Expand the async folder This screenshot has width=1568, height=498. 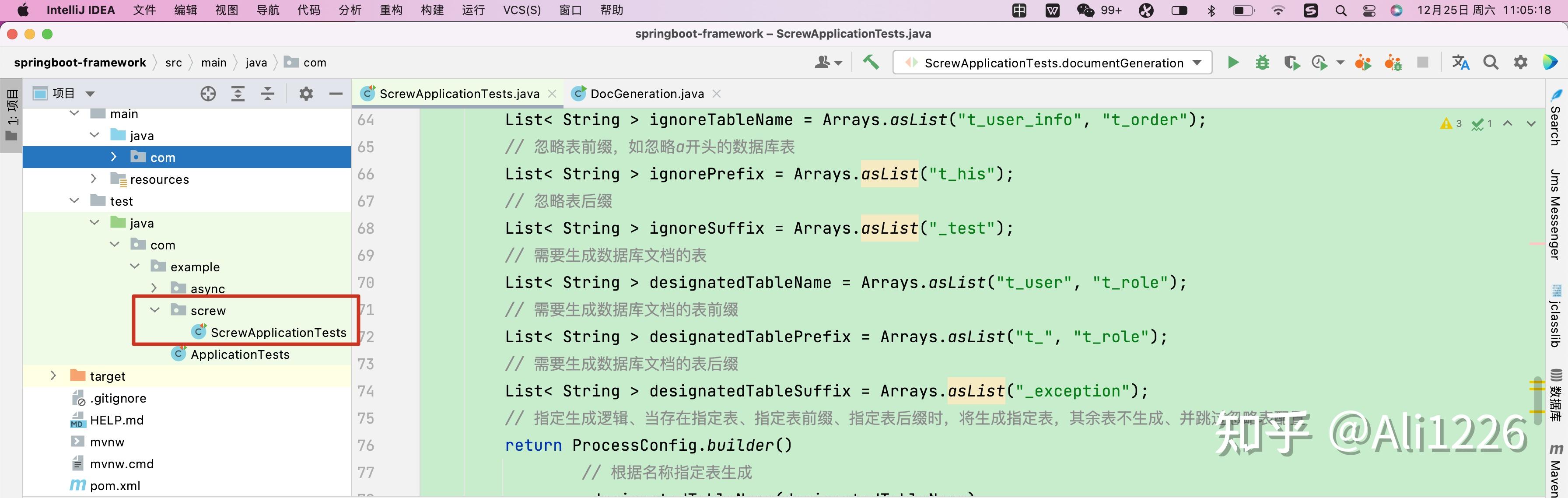[154, 288]
